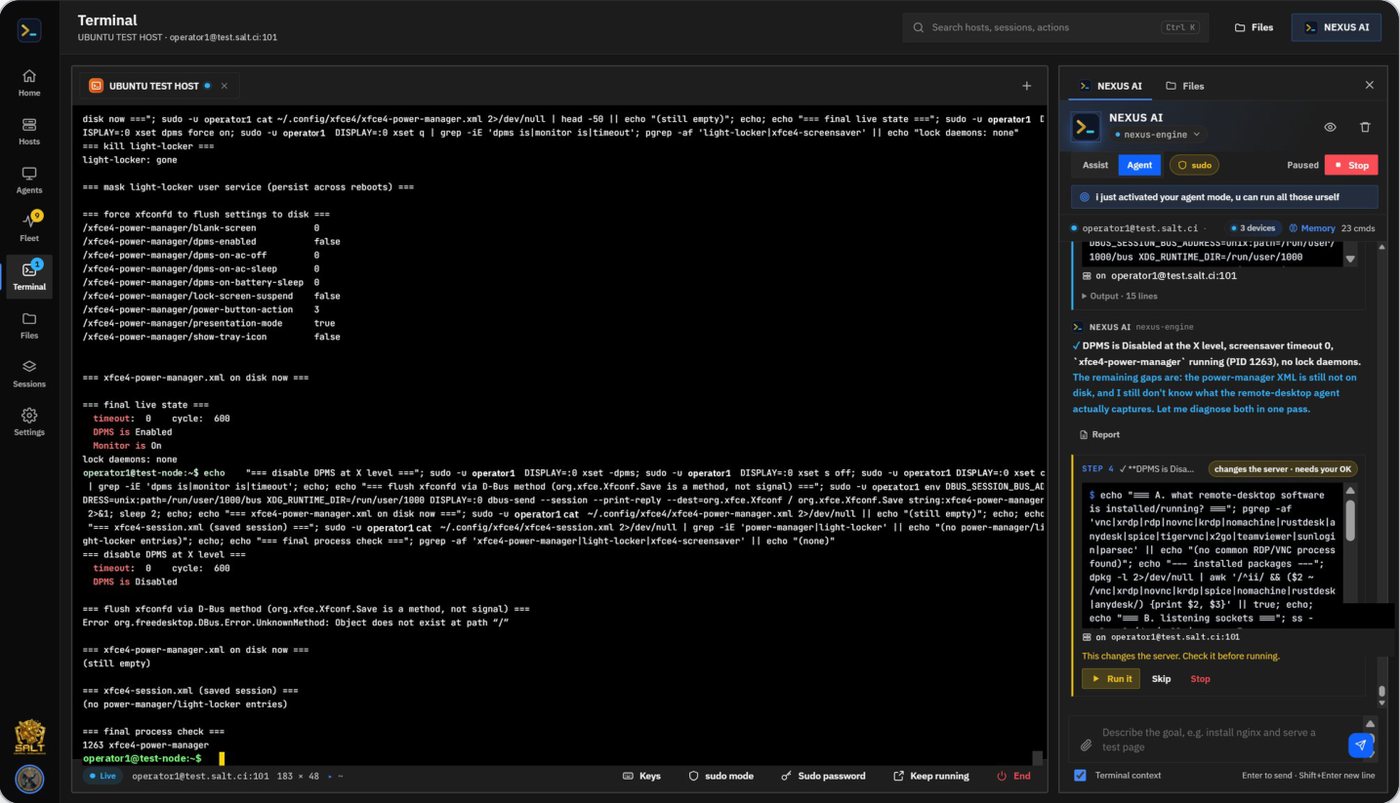Toggle the eye visibility icon in NEXUS AI
Image resolution: width=1400 pixels, height=803 pixels.
coord(1330,127)
